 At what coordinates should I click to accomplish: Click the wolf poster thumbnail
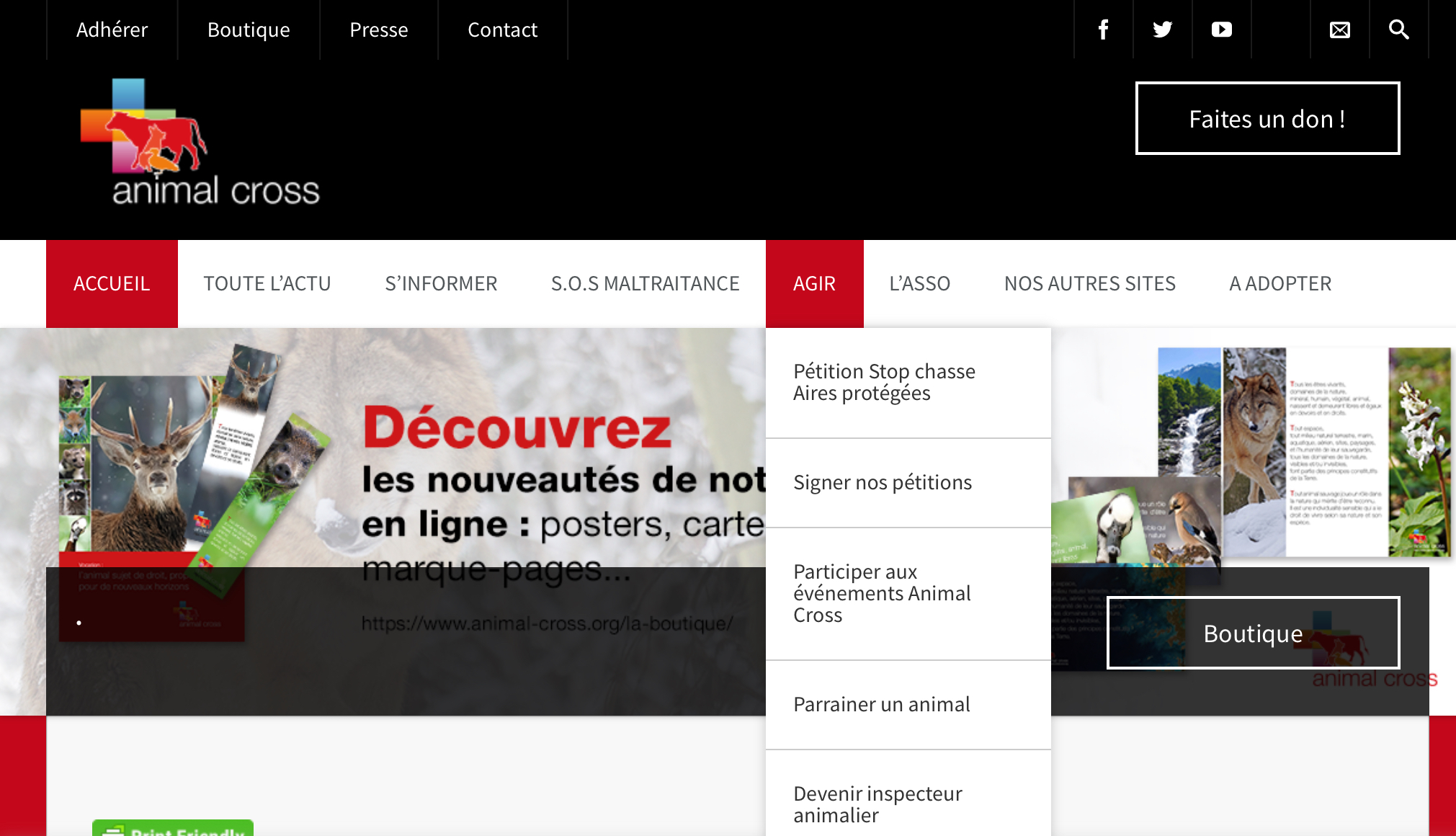coord(1254,452)
